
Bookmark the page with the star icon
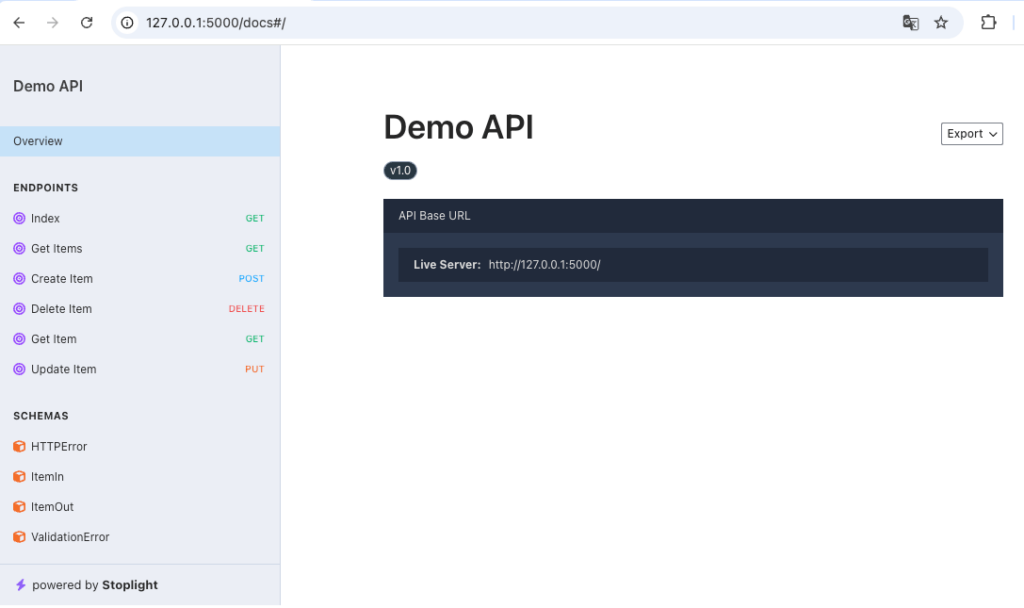coord(940,22)
